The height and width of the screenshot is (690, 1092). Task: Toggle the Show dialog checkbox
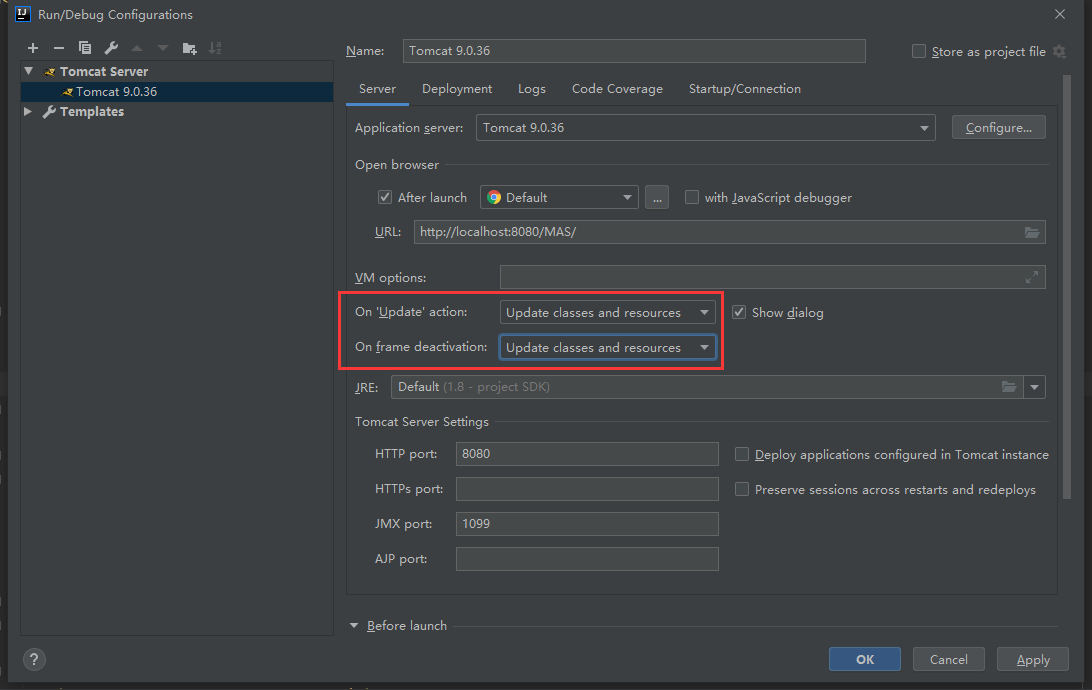(739, 313)
